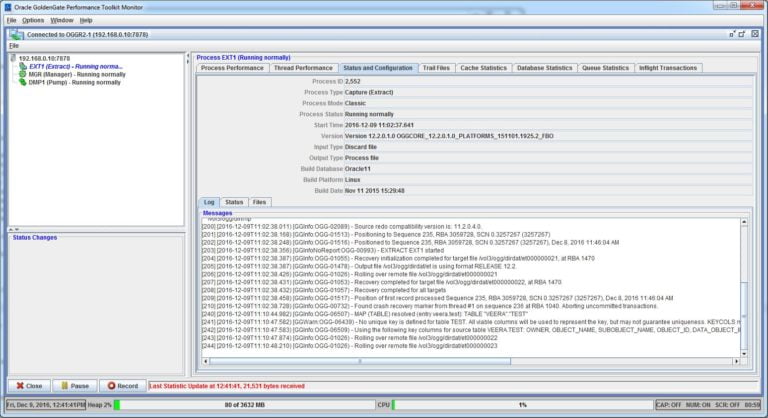Iconify the internal connection window

[732, 34]
